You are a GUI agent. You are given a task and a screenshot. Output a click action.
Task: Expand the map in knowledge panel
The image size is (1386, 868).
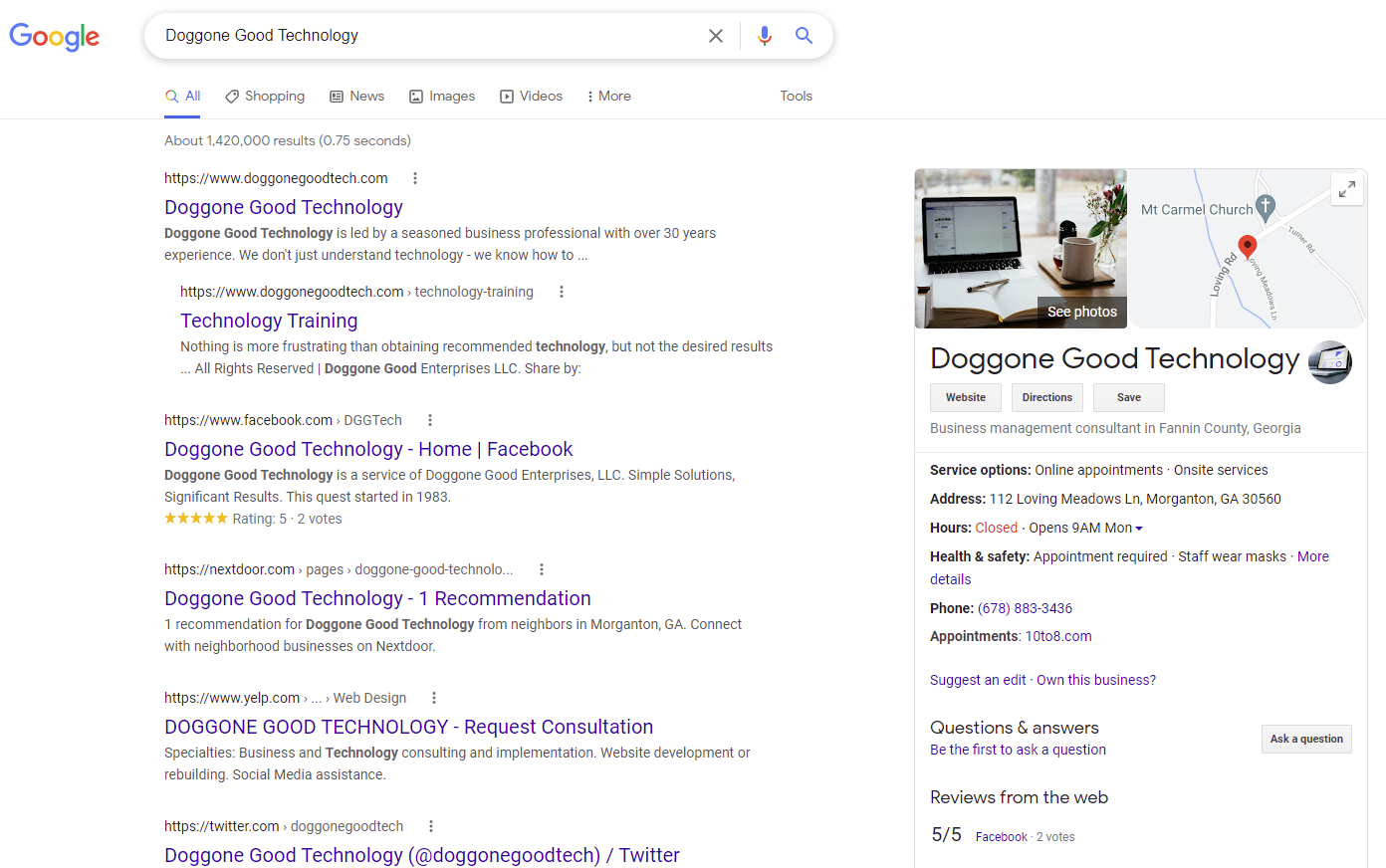[x=1347, y=189]
